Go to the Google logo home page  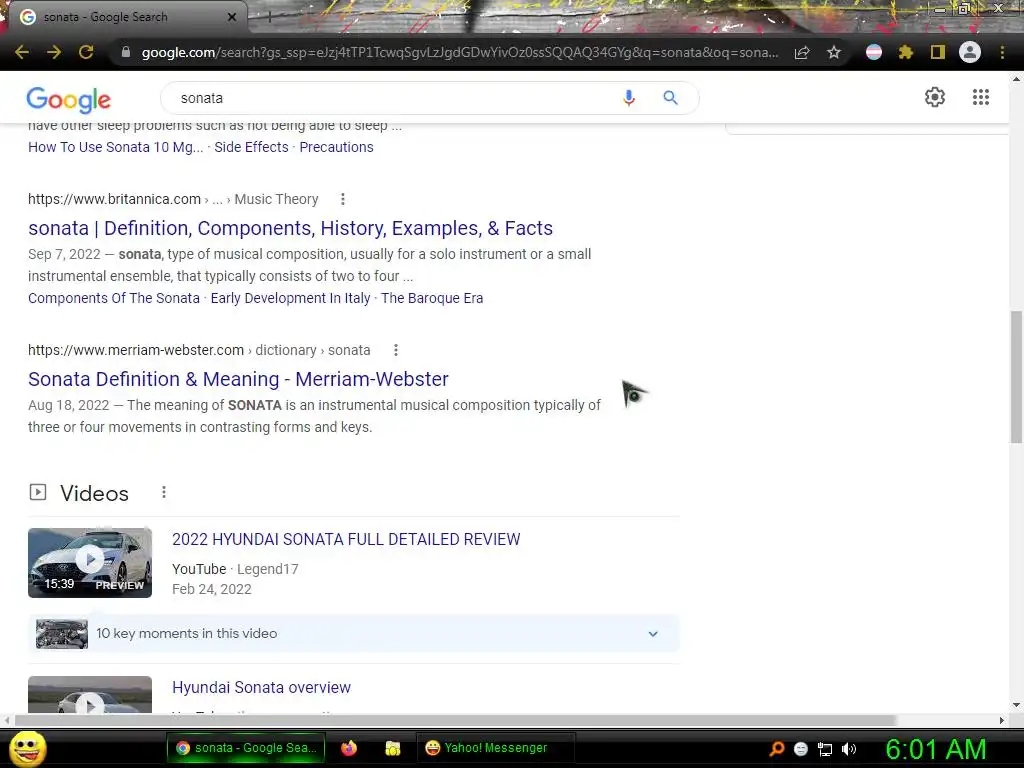tap(69, 99)
